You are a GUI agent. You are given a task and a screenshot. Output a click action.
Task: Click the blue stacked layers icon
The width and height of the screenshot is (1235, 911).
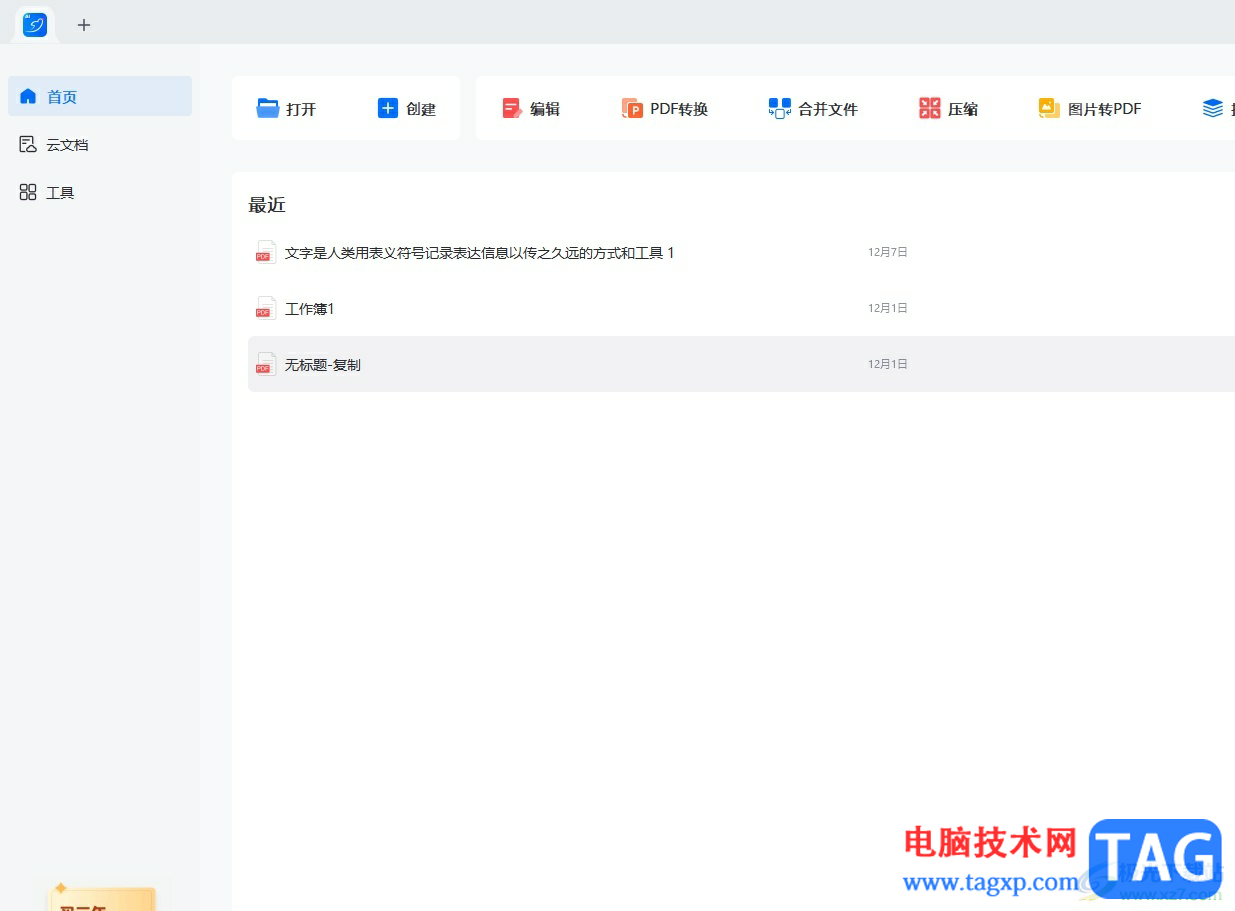pos(1213,108)
